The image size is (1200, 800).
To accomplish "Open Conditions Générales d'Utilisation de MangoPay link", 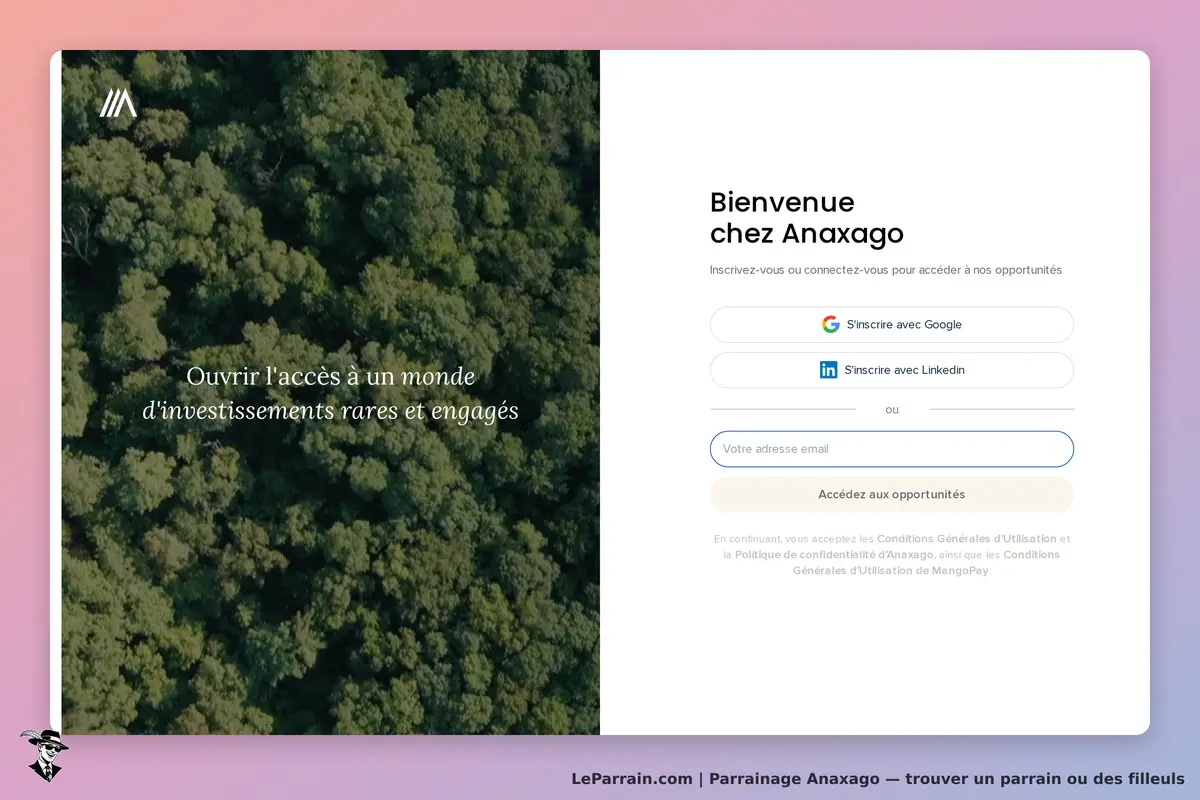I will tap(926, 563).
